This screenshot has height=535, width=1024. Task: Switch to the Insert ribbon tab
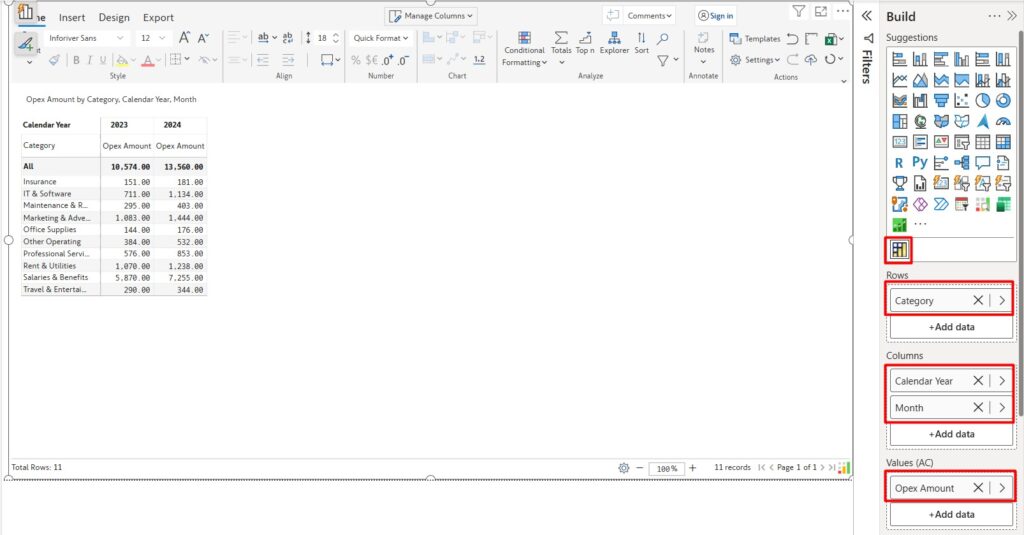click(72, 17)
